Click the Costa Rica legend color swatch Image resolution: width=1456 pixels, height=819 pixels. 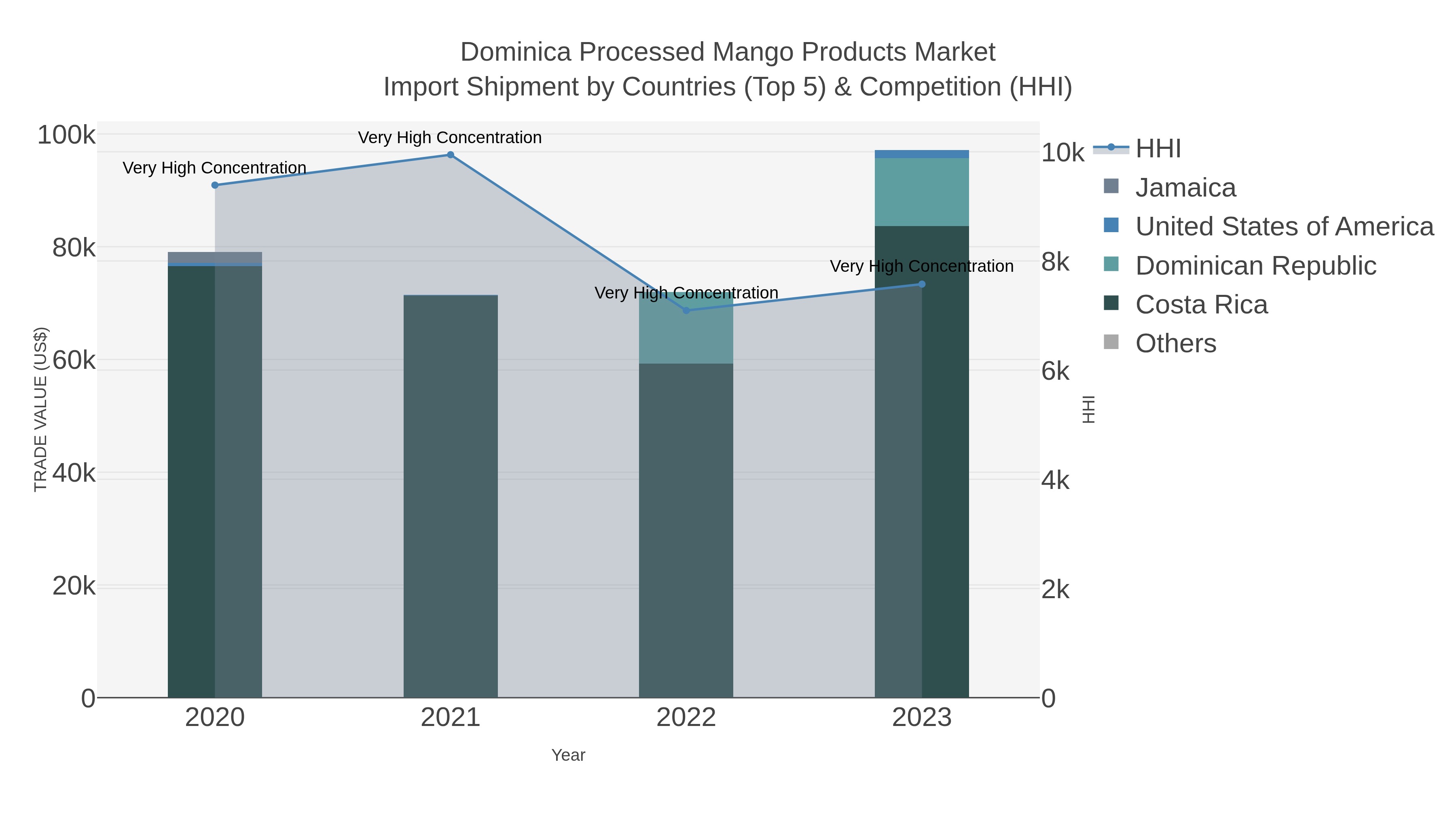click(1111, 303)
